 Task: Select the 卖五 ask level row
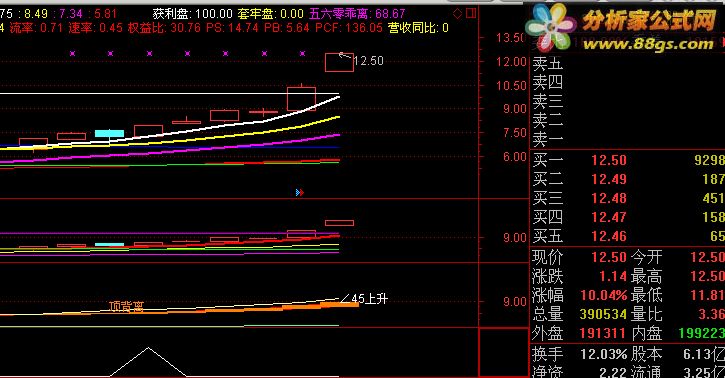pos(627,63)
